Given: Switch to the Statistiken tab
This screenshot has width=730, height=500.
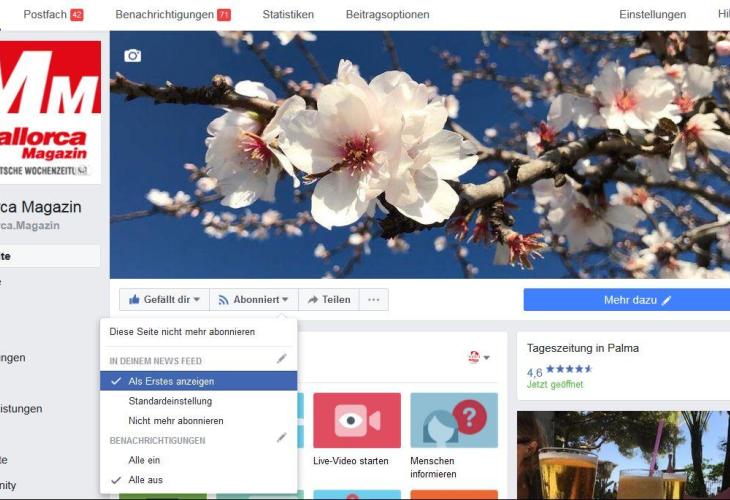Looking at the screenshot, I should coord(288,15).
